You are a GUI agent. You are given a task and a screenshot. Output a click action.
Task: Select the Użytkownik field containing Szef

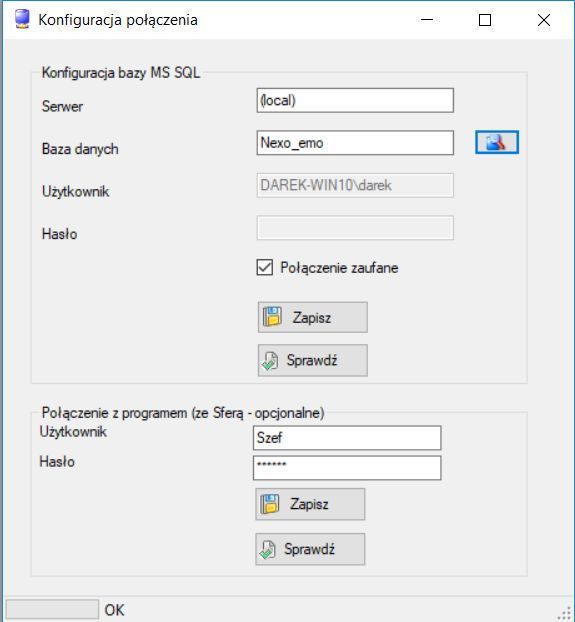tap(347, 438)
